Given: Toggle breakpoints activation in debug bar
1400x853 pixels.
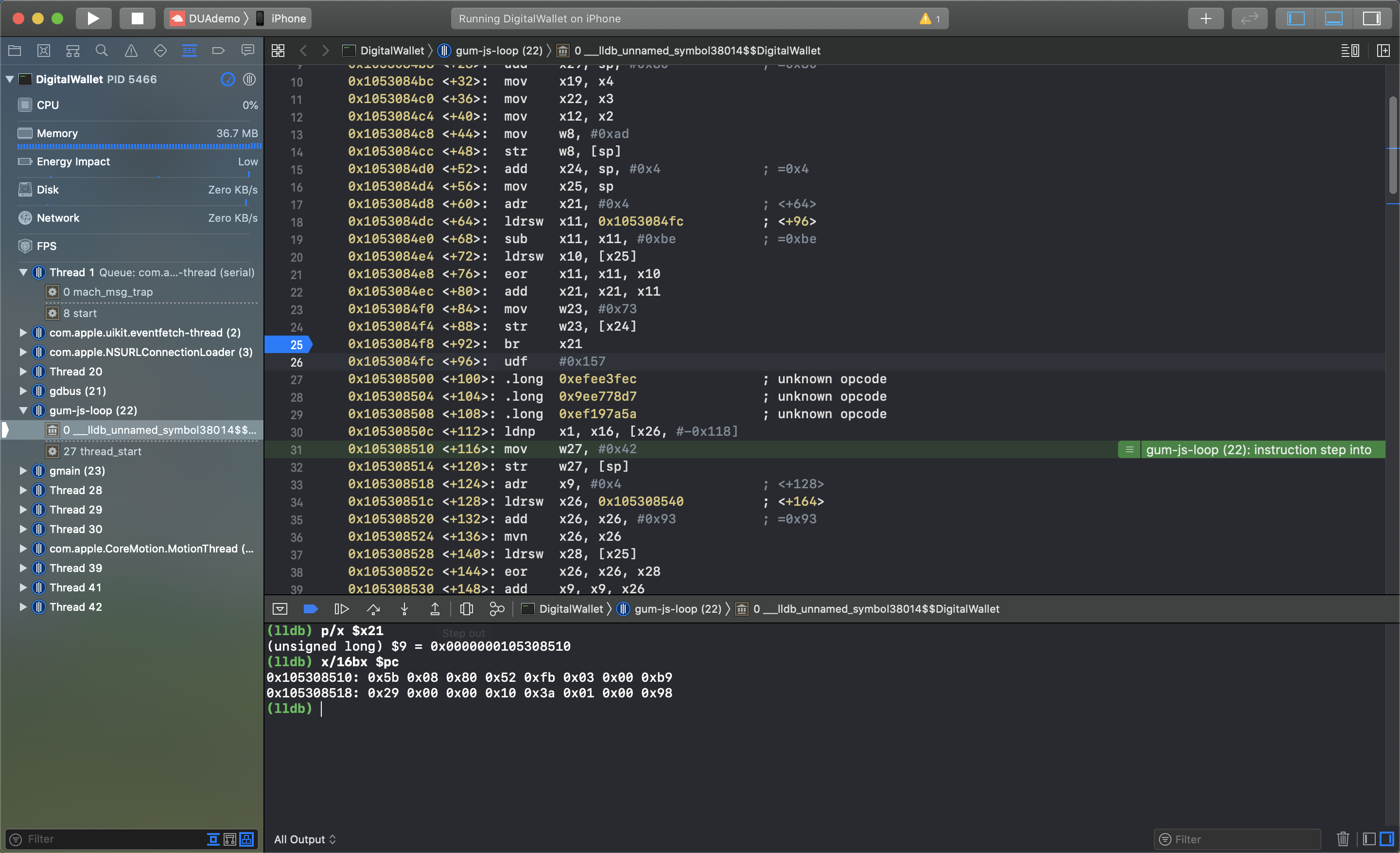Looking at the screenshot, I should [311, 609].
